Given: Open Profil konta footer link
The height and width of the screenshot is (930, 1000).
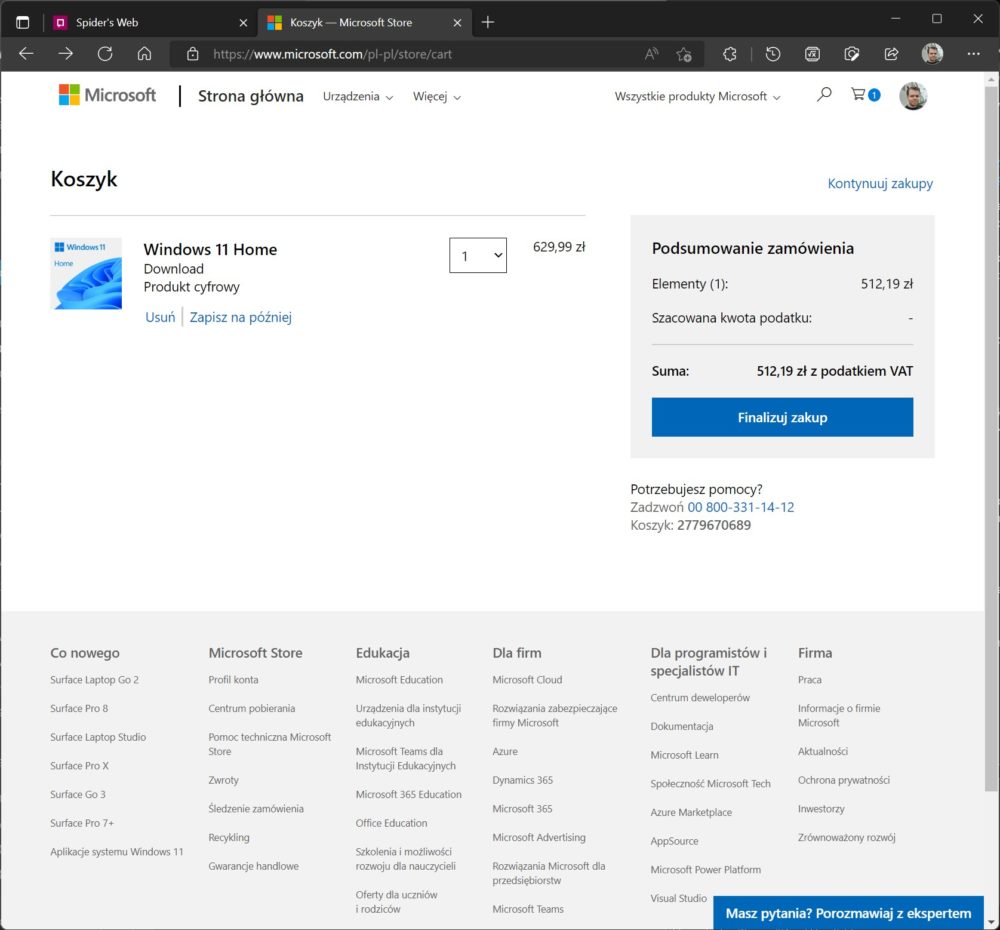Looking at the screenshot, I should tap(233, 680).
